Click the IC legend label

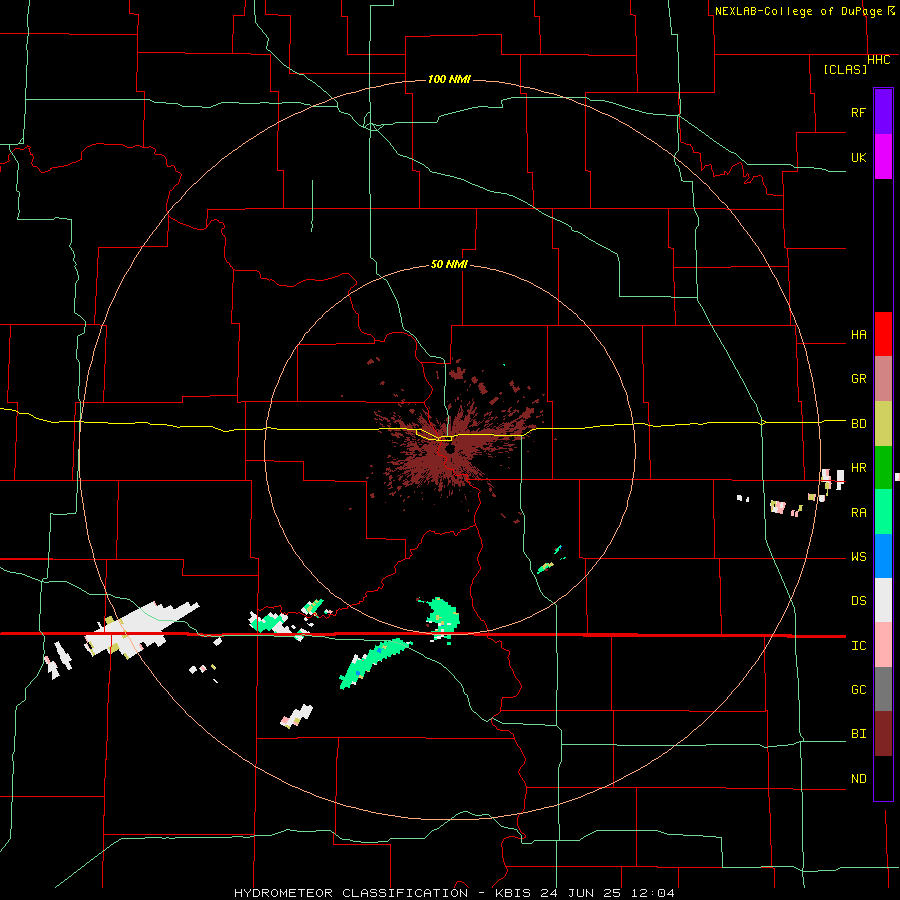click(x=858, y=646)
